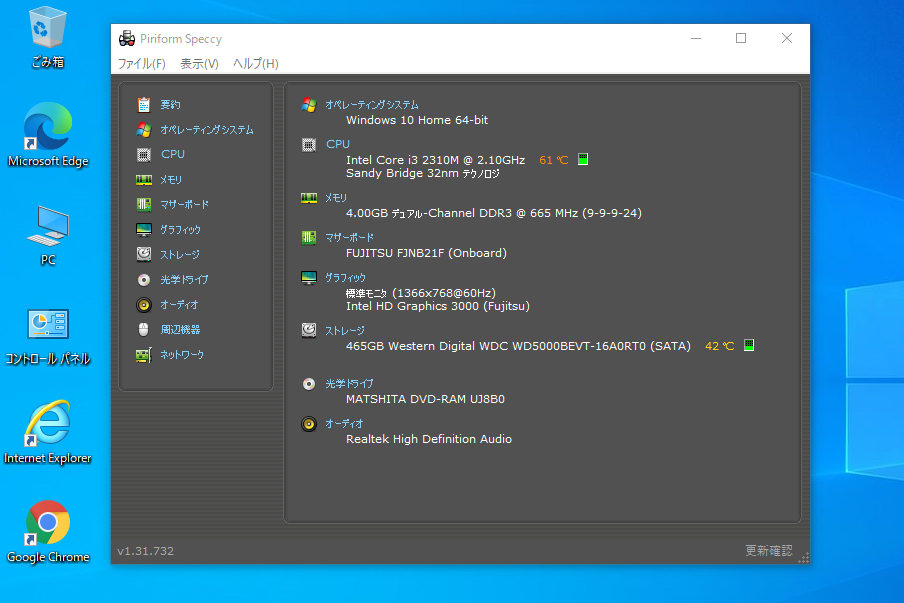Click FUJITSU FJNB21F (Onboard) text
The image size is (904, 603).
[426, 253]
